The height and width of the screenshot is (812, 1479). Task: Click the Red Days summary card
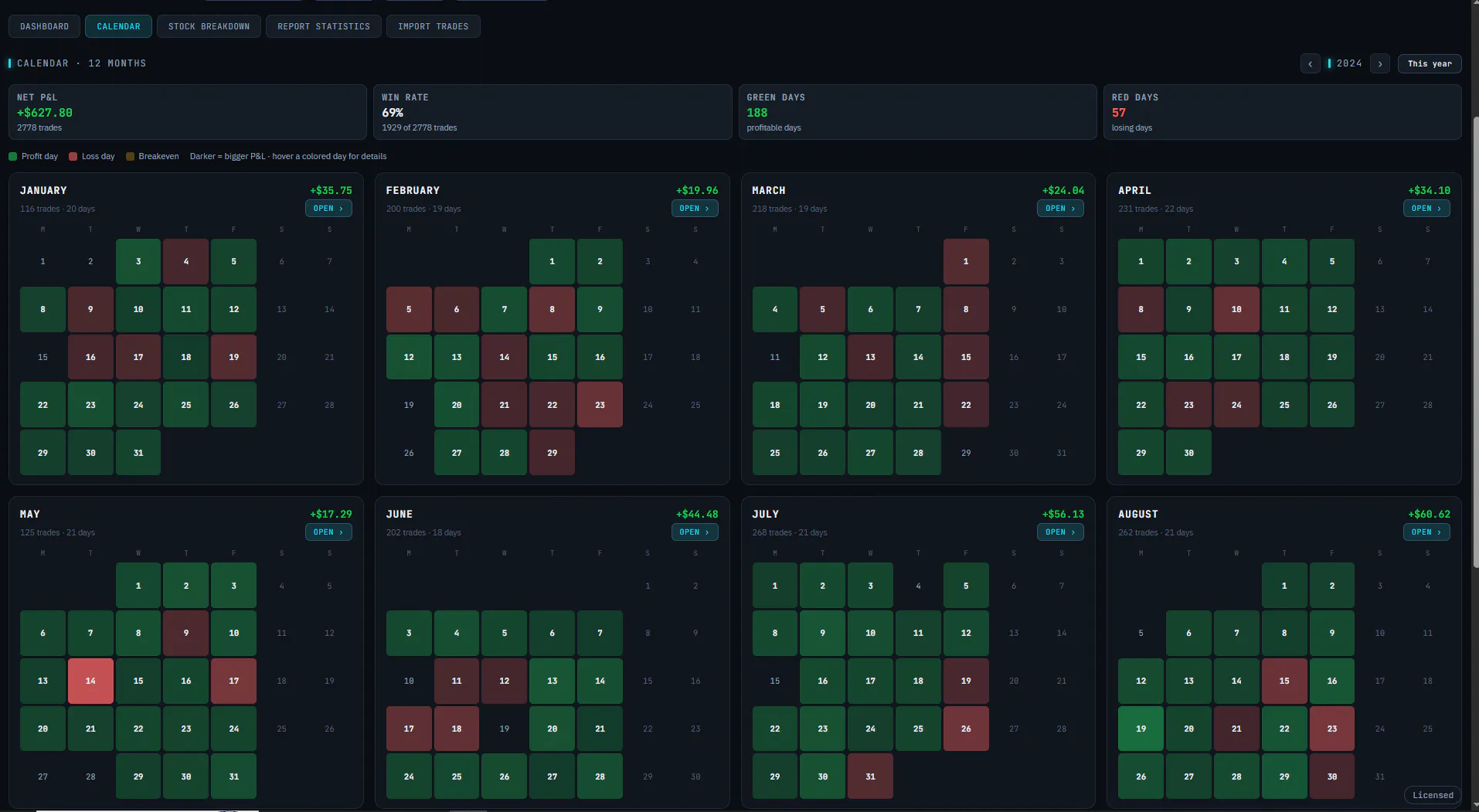1283,112
